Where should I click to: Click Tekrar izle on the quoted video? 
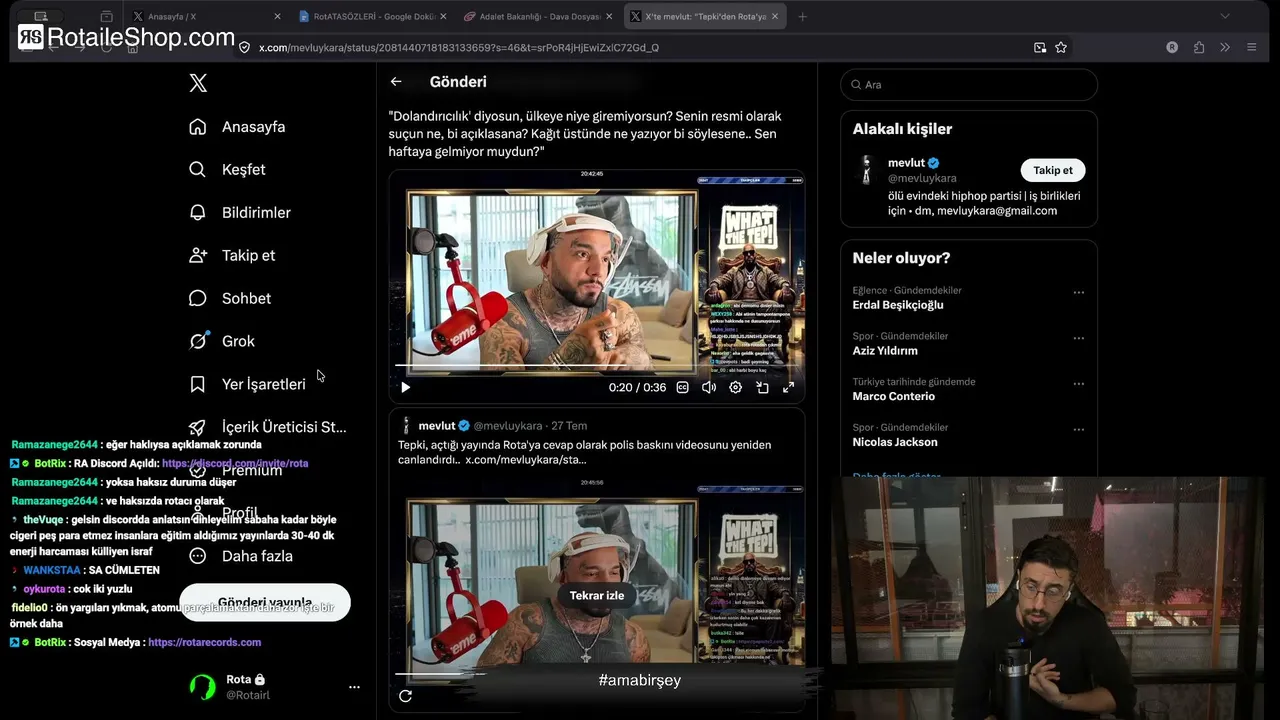pos(597,595)
